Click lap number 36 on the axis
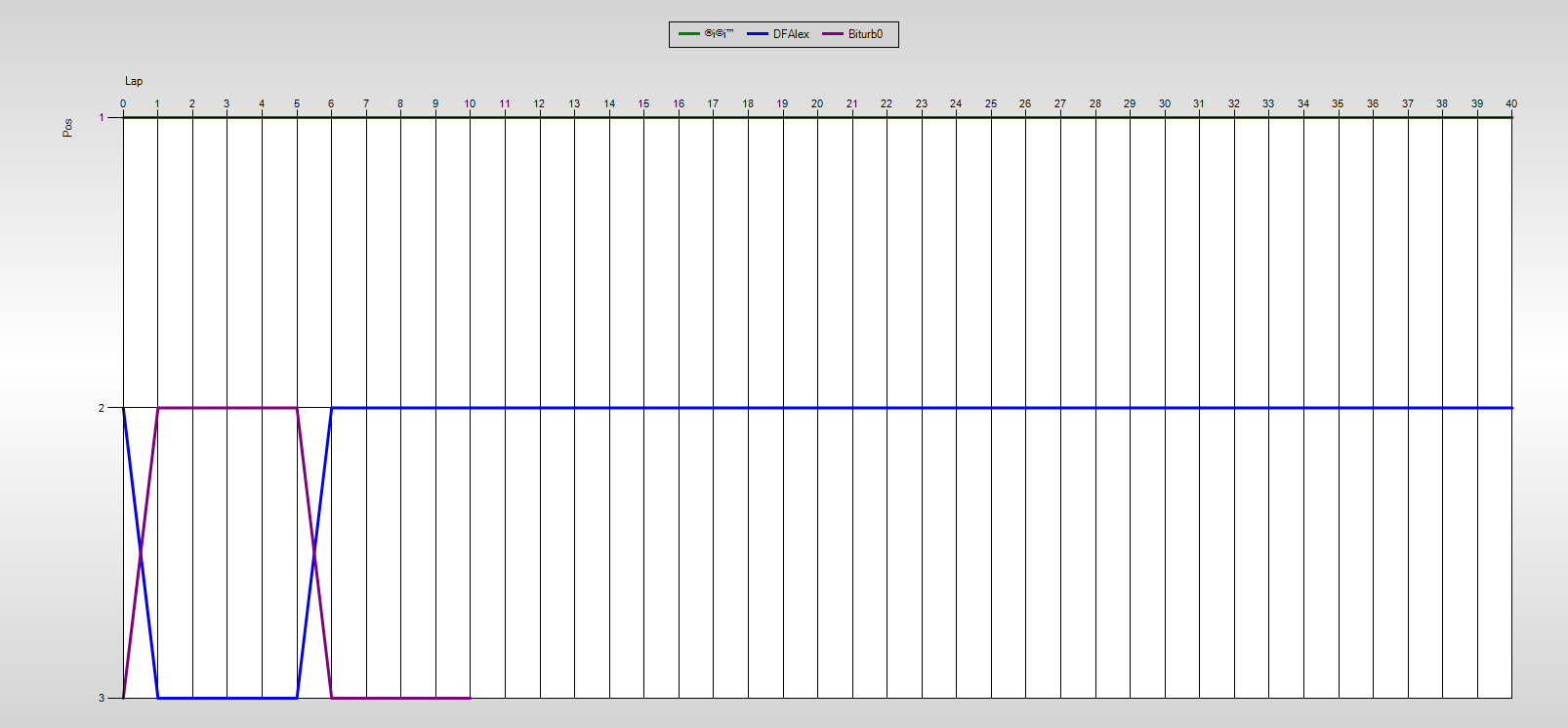This screenshot has height=728, width=1568. (x=1373, y=103)
